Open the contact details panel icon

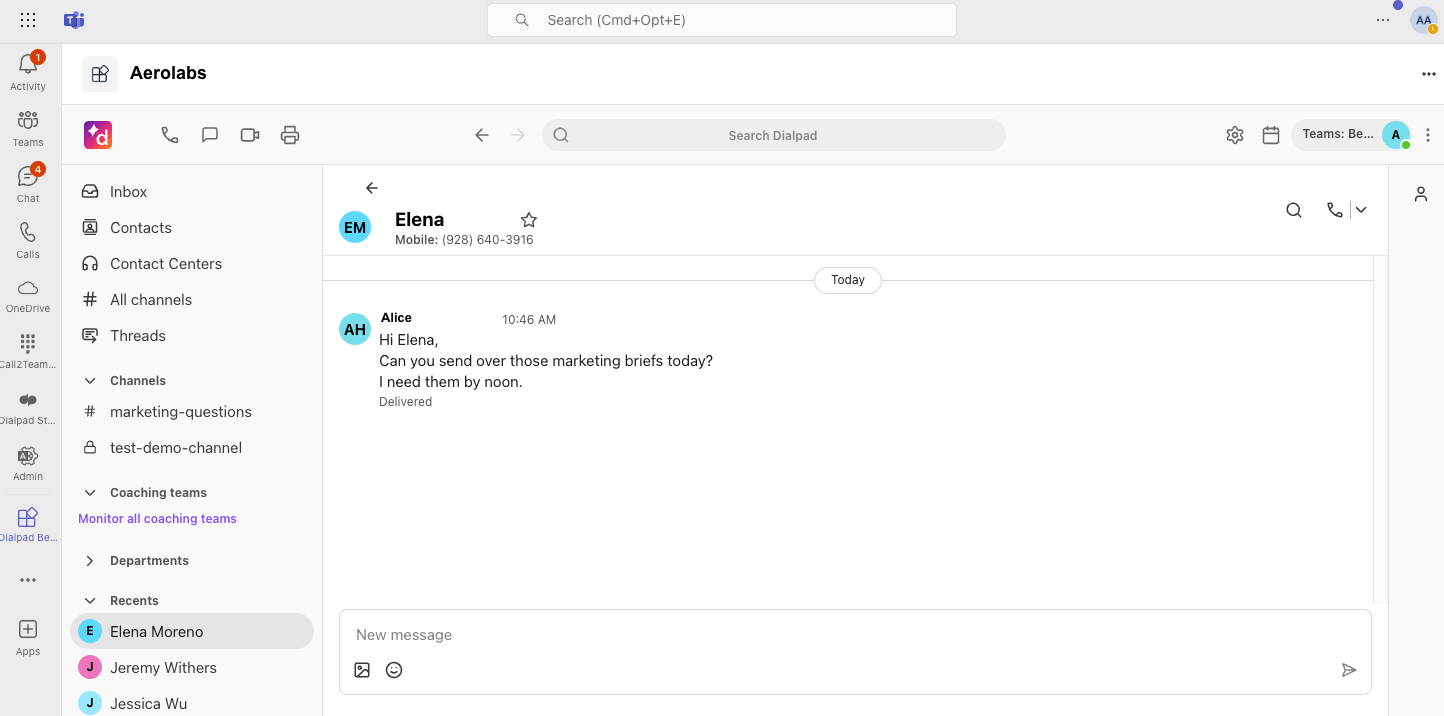[x=1421, y=194]
